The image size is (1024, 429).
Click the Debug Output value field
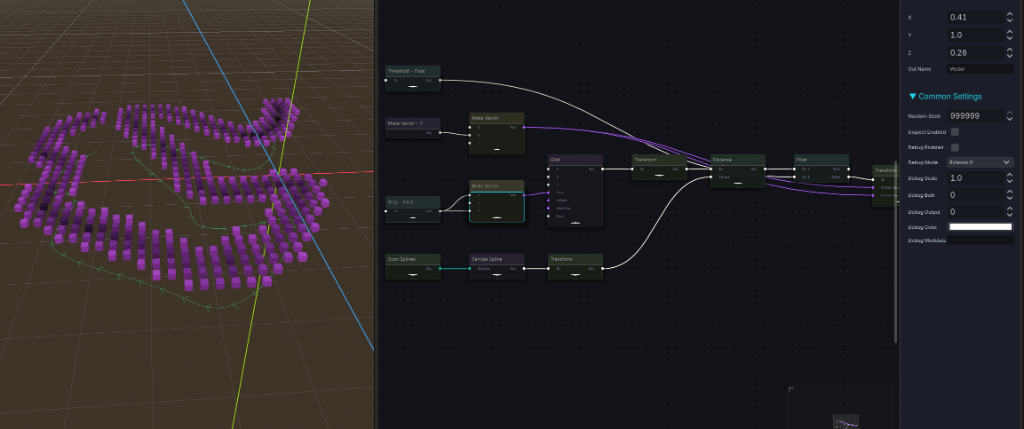pyautogui.click(x=976, y=212)
